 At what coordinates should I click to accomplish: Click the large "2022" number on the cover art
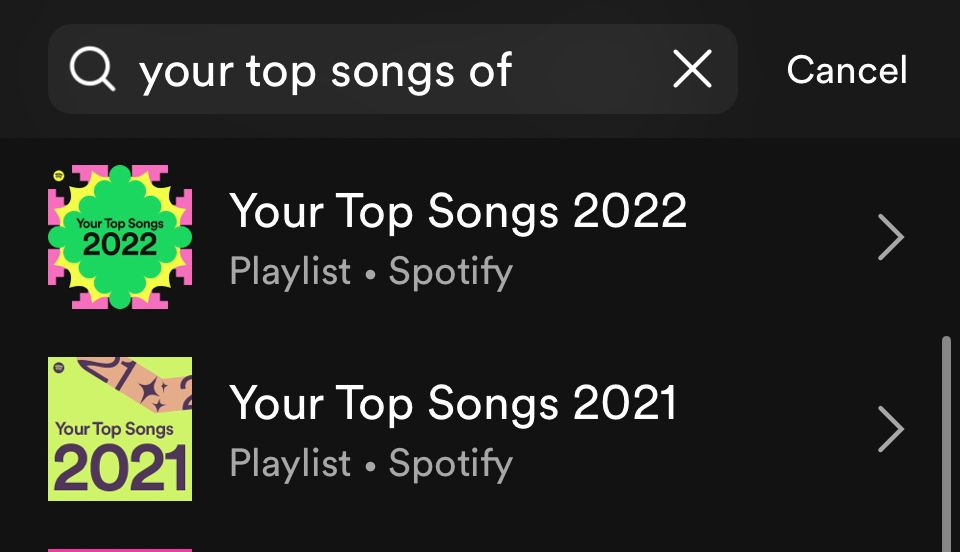pos(119,244)
